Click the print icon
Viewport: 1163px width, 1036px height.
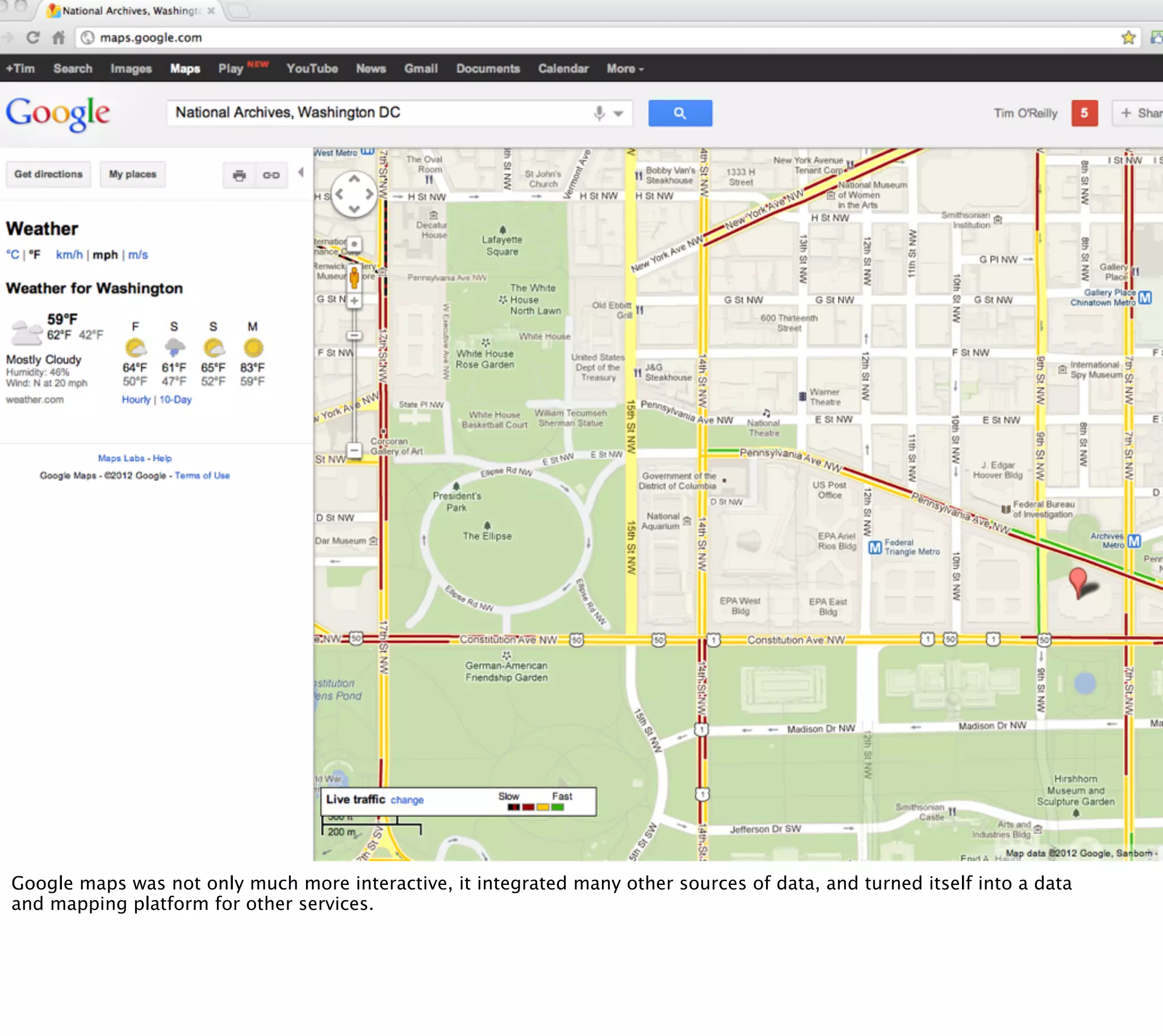(x=239, y=175)
